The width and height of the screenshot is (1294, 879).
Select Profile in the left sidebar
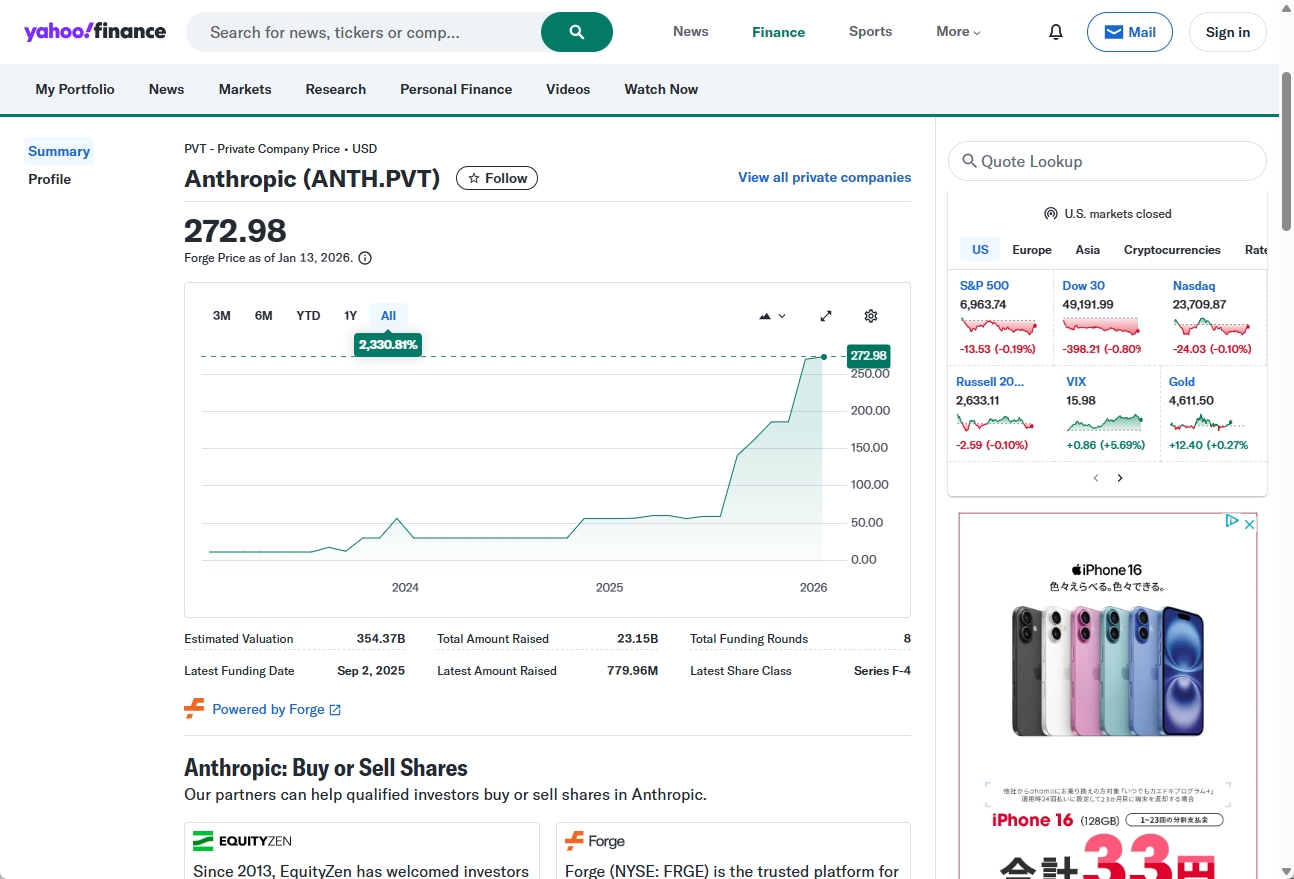point(50,179)
